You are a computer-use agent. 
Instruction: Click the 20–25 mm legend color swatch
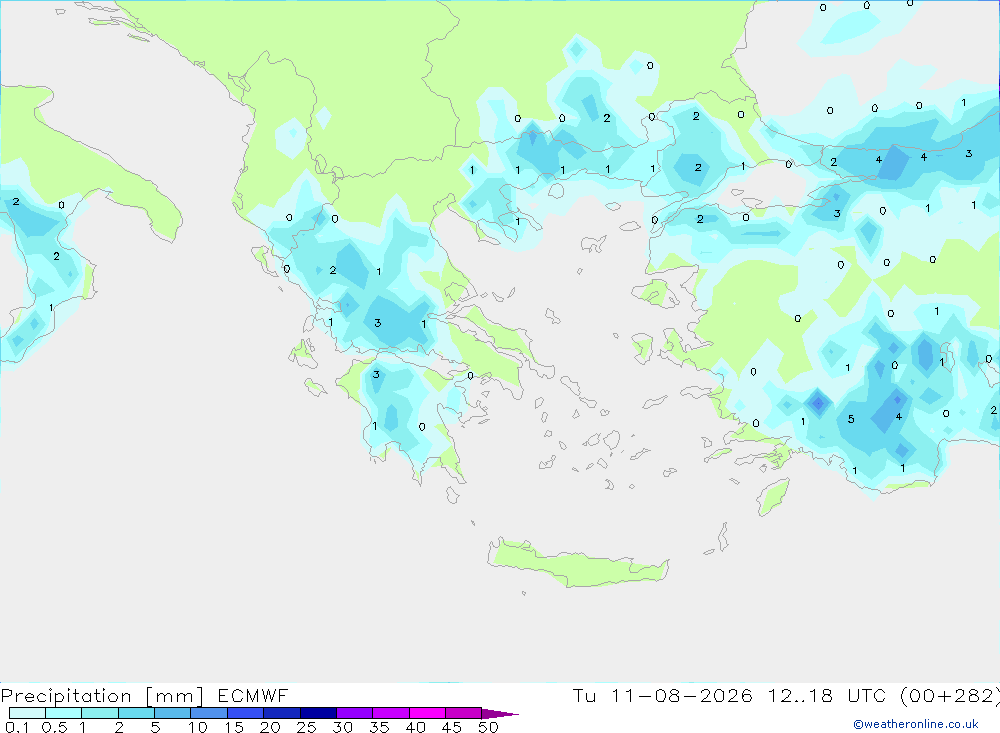coord(281,713)
